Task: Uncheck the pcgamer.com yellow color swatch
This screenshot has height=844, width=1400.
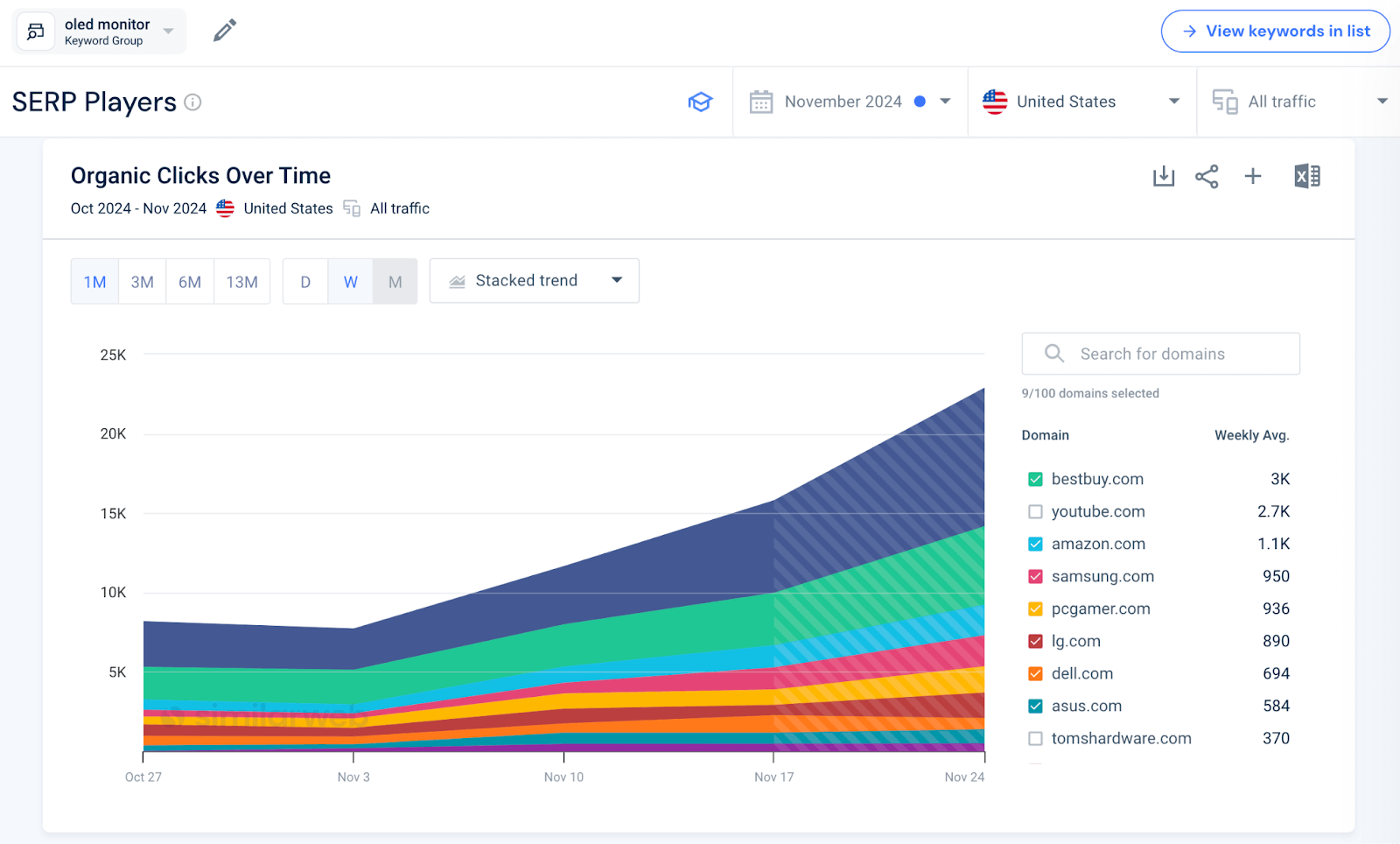Action: [x=1035, y=608]
